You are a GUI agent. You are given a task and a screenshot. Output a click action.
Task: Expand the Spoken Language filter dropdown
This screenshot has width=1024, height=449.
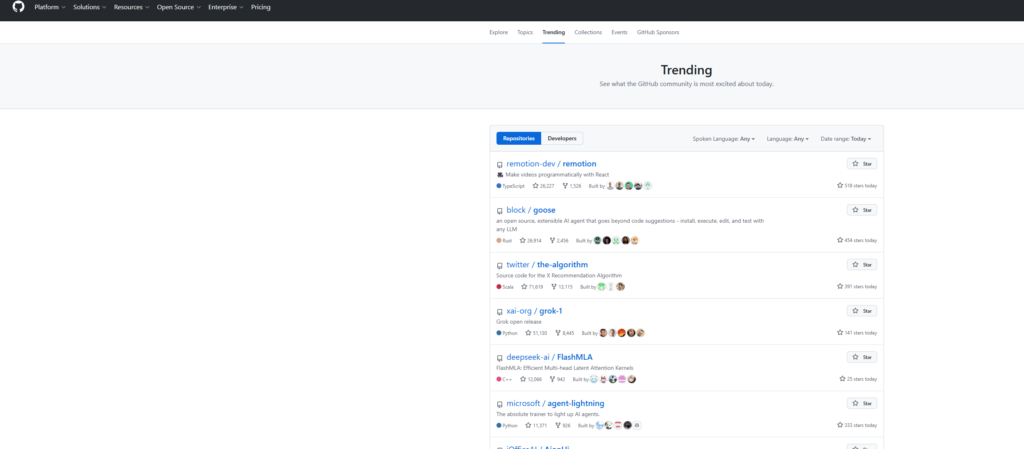(x=723, y=139)
